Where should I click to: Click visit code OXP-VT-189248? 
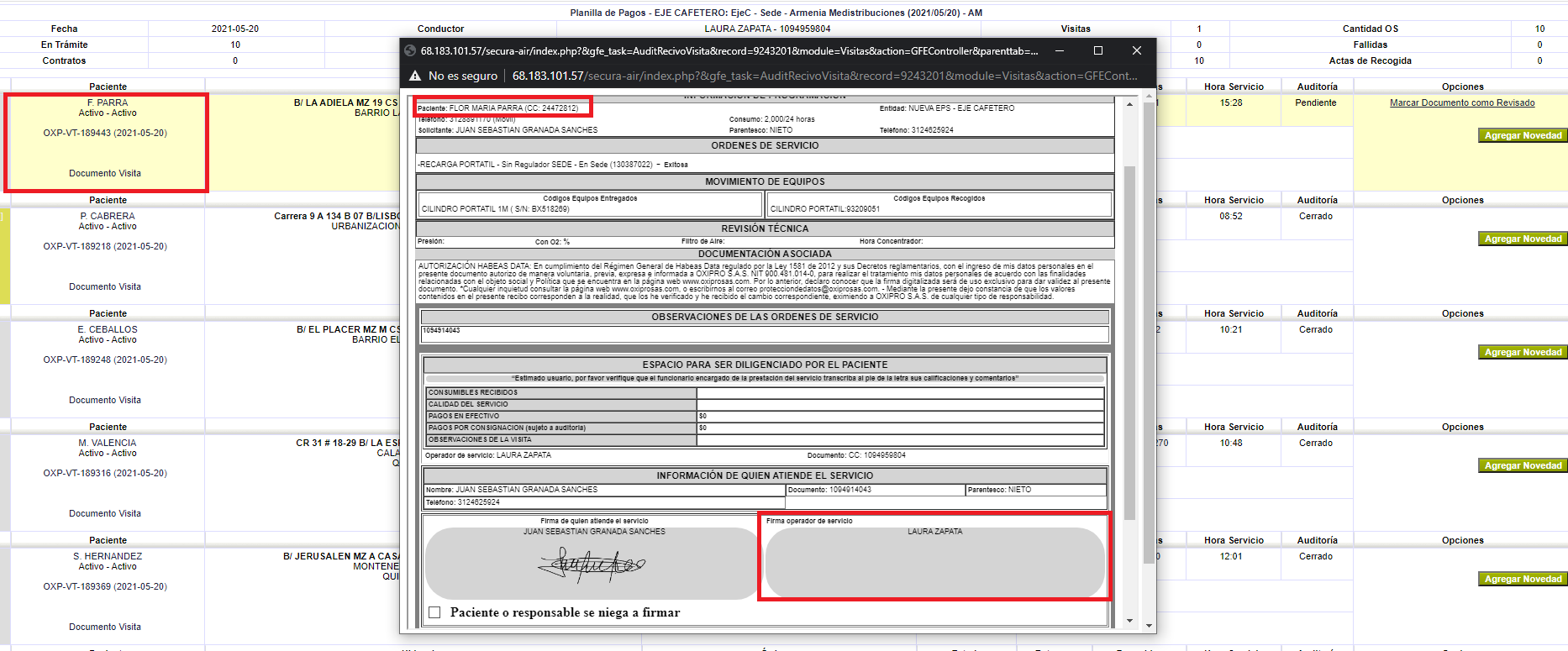pyautogui.click(x=105, y=360)
